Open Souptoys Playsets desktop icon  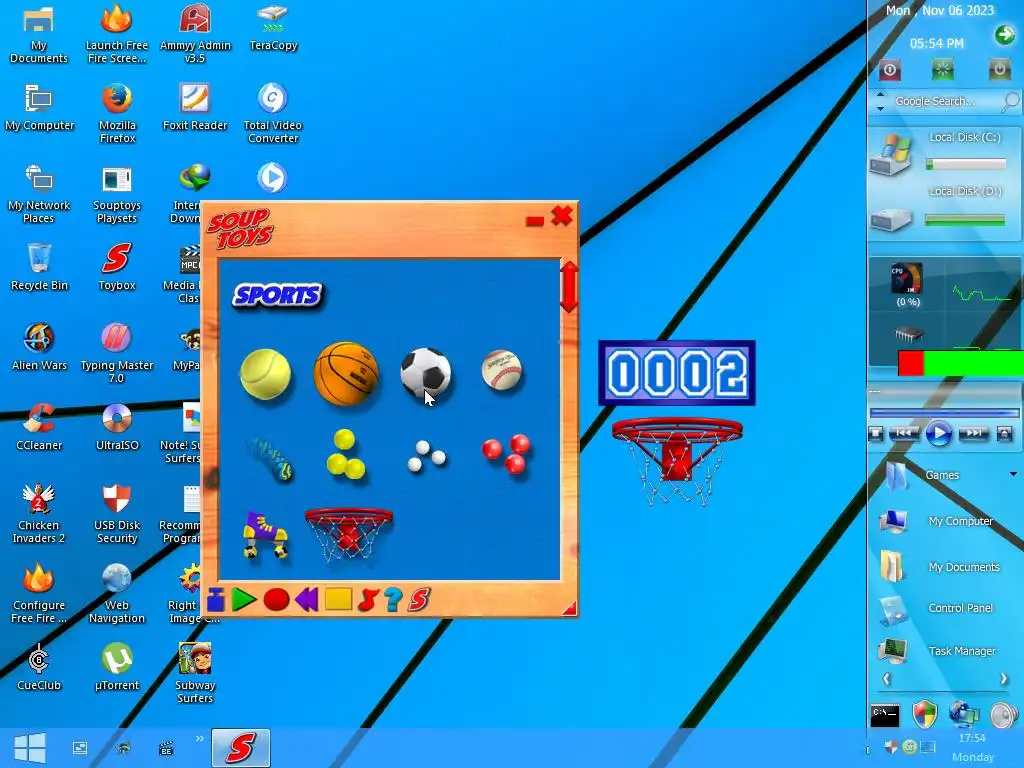click(x=117, y=195)
